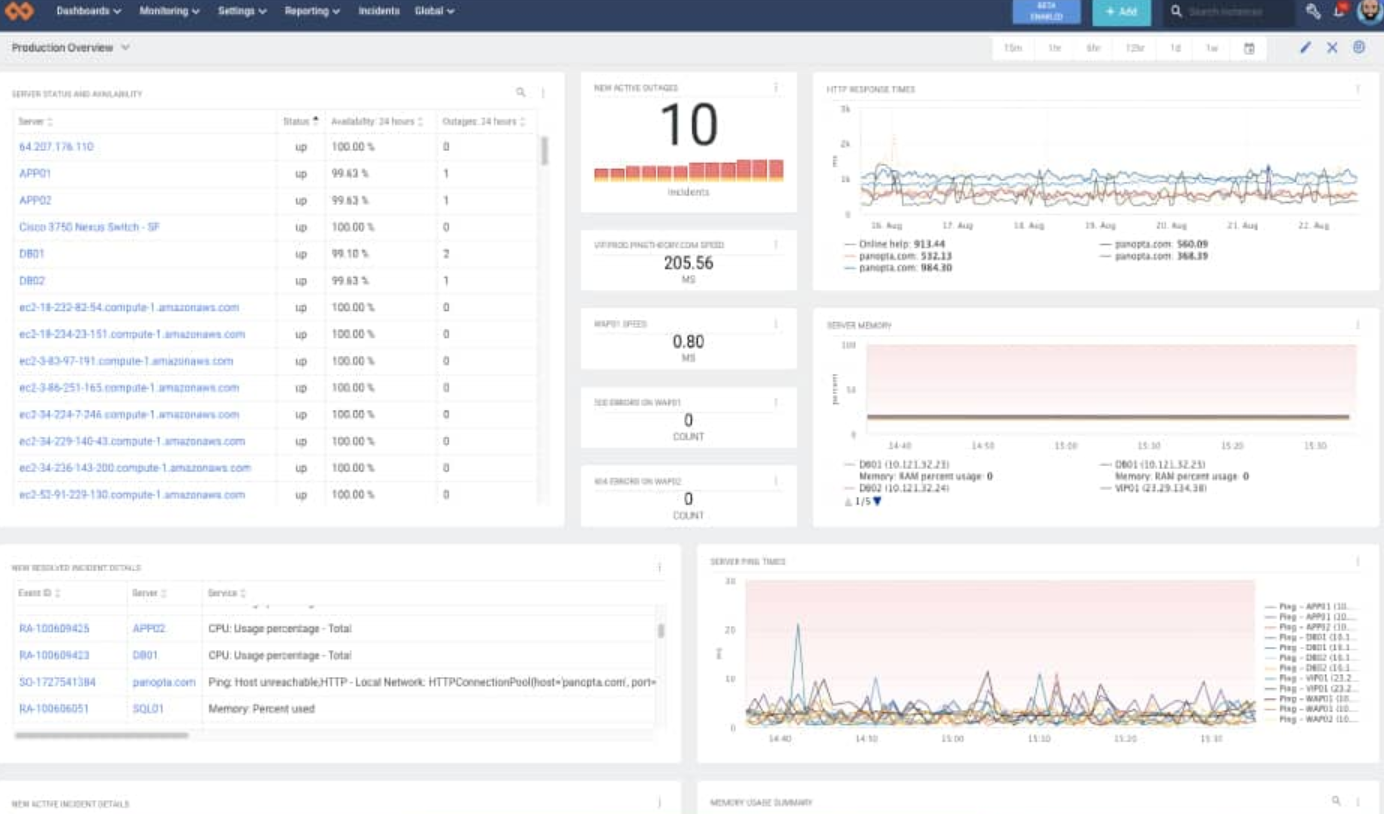The width and height of the screenshot is (1384, 814).
Task: Open the 500 Errors on WAP01 widget menu
Action: click(776, 402)
